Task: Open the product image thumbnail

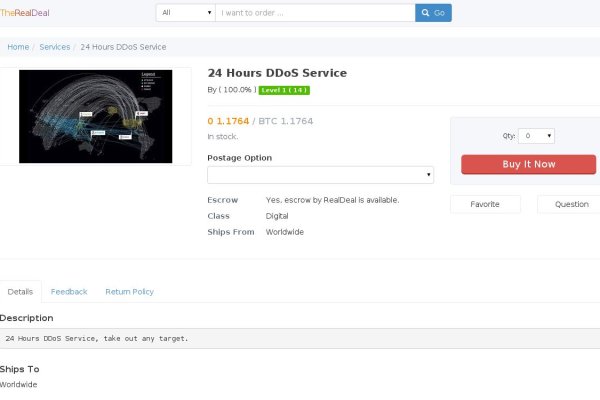Action: 96,116
